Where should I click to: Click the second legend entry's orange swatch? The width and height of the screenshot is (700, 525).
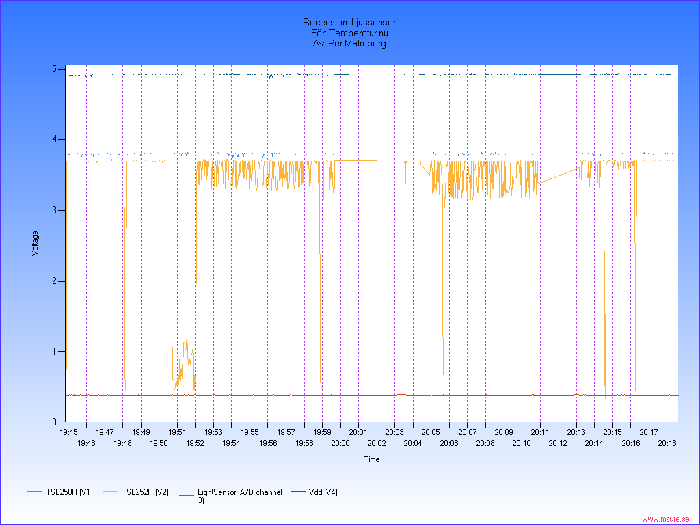[110, 492]
